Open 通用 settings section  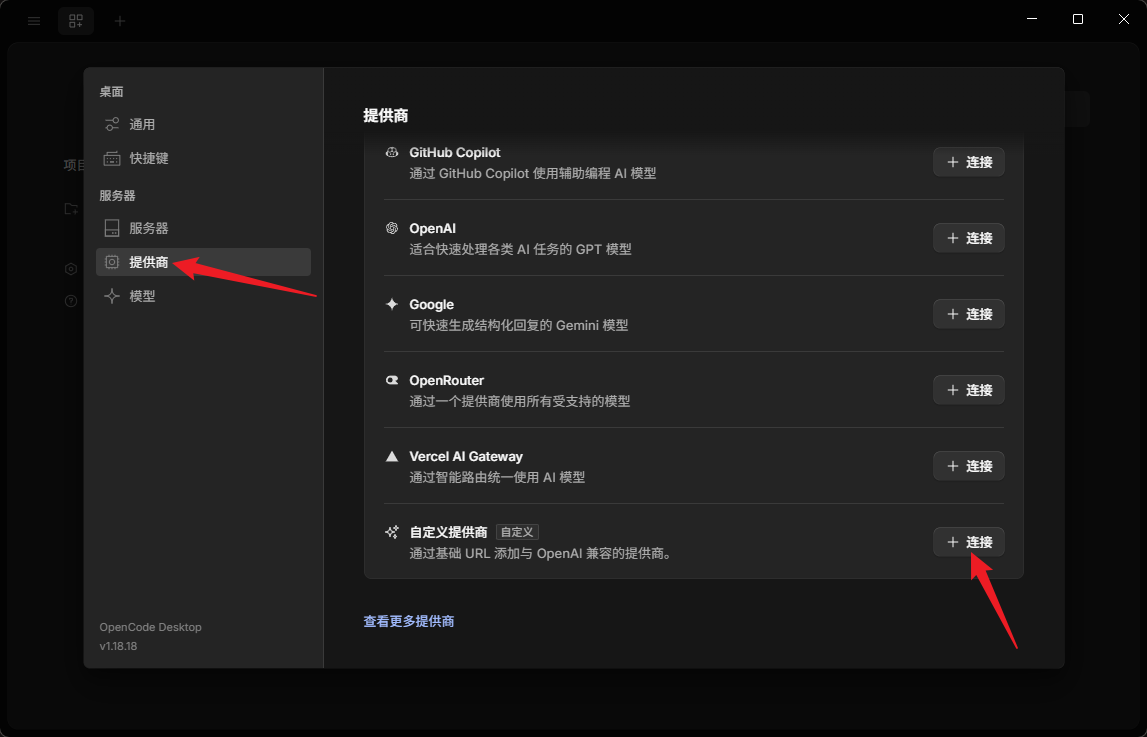point(203,124)
